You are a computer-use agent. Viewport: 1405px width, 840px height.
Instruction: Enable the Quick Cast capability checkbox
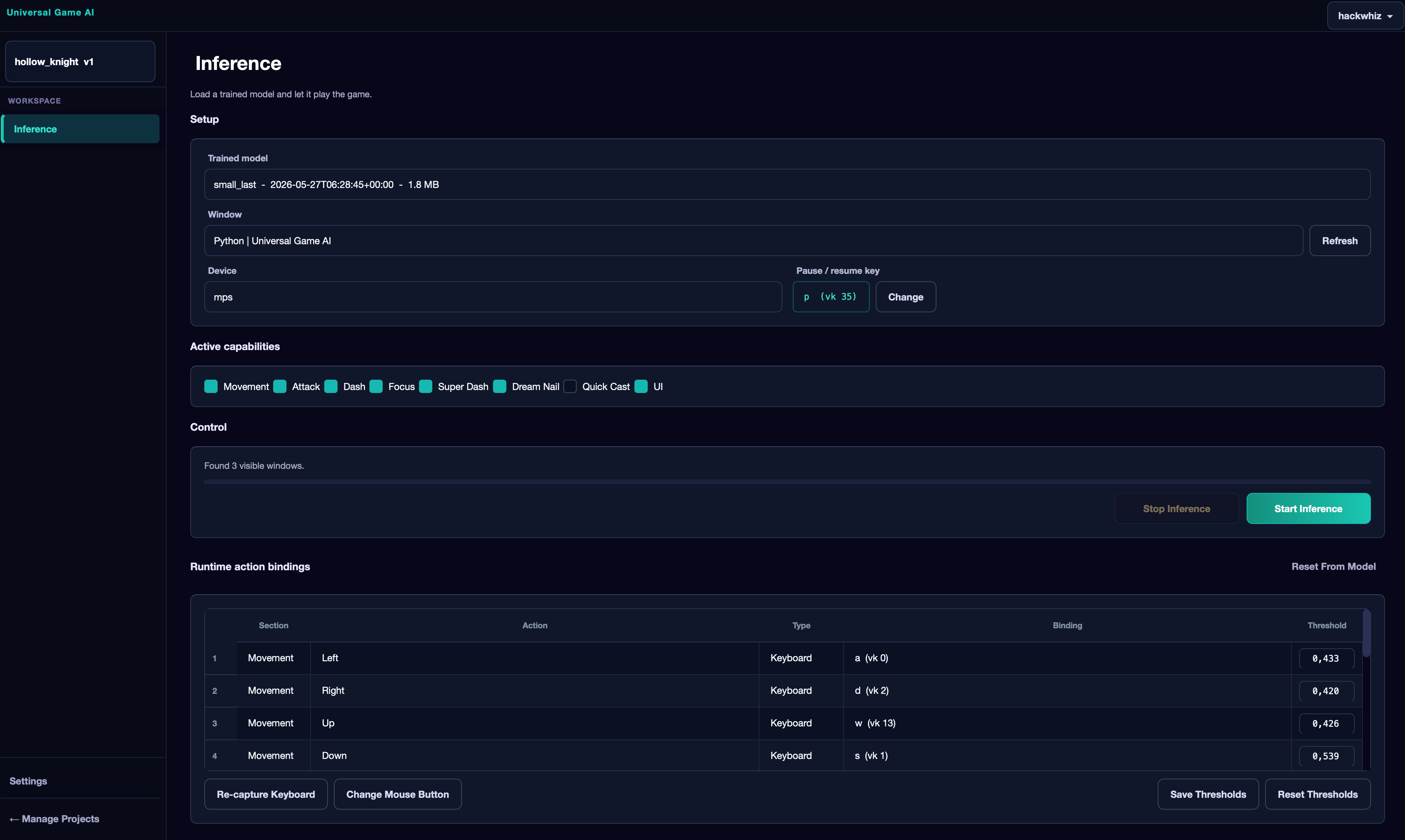point(570,386)
